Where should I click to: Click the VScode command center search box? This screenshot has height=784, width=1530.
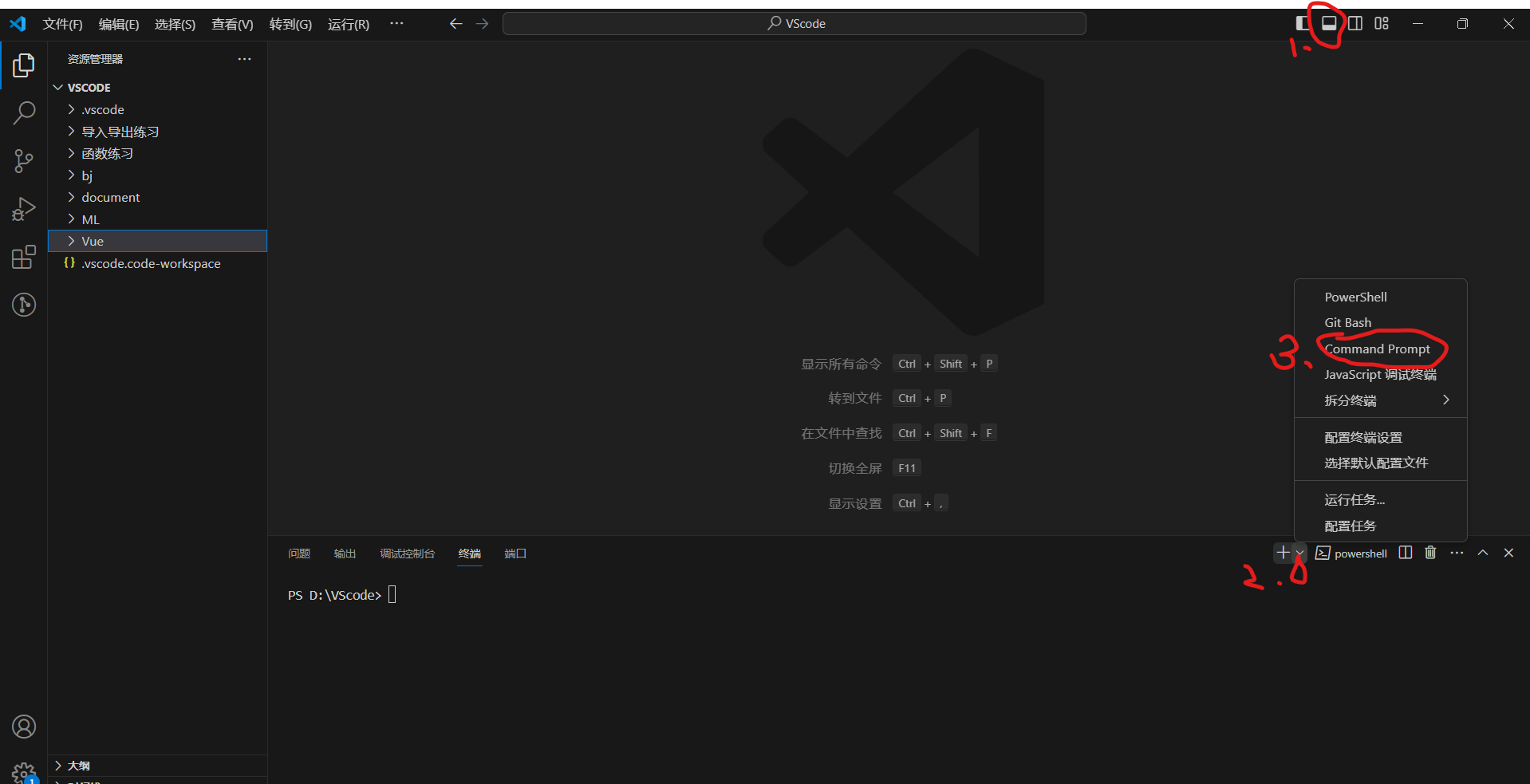point(794,24)
